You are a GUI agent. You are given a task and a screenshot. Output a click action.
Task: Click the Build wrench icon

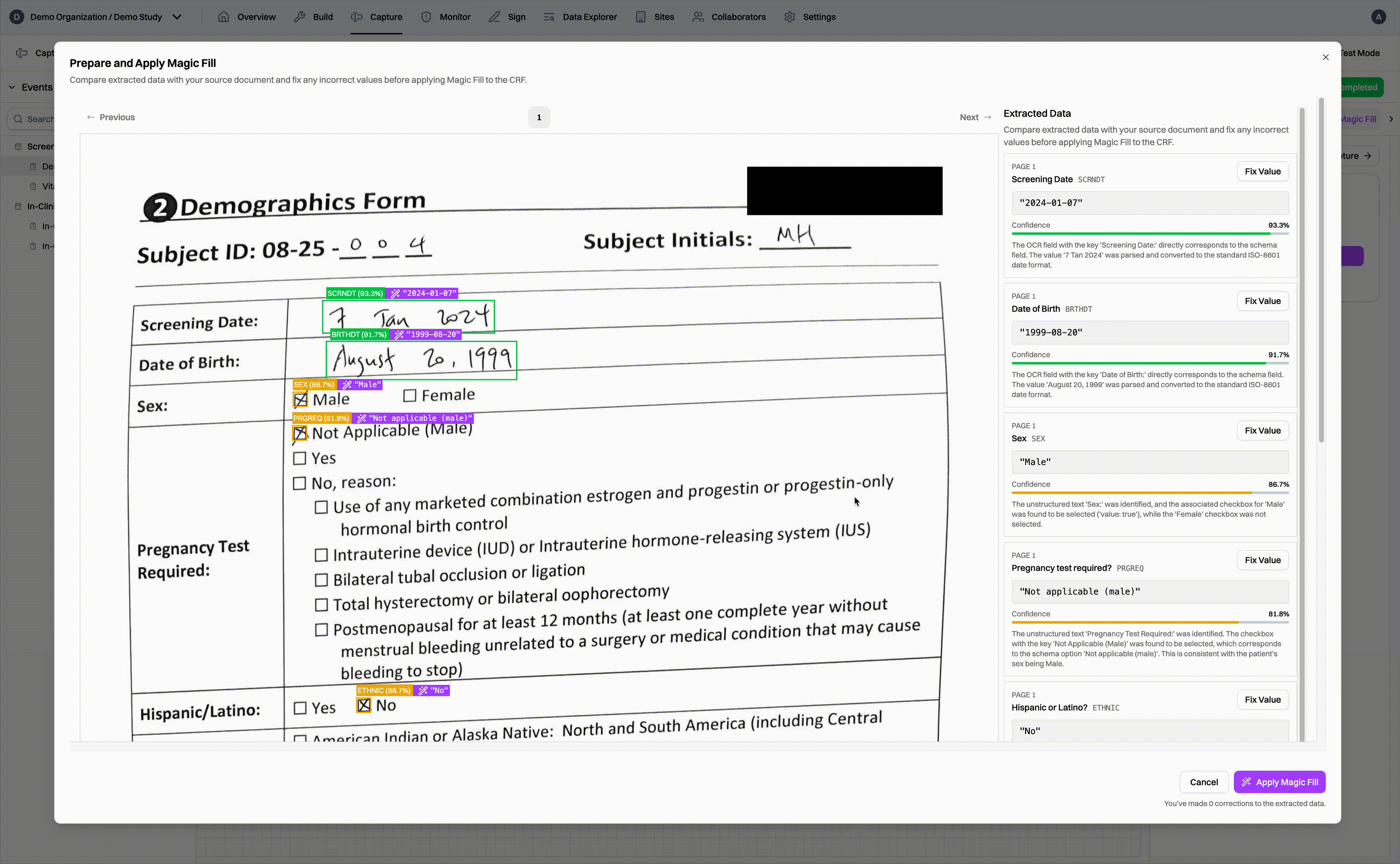[x=300, y=16]
